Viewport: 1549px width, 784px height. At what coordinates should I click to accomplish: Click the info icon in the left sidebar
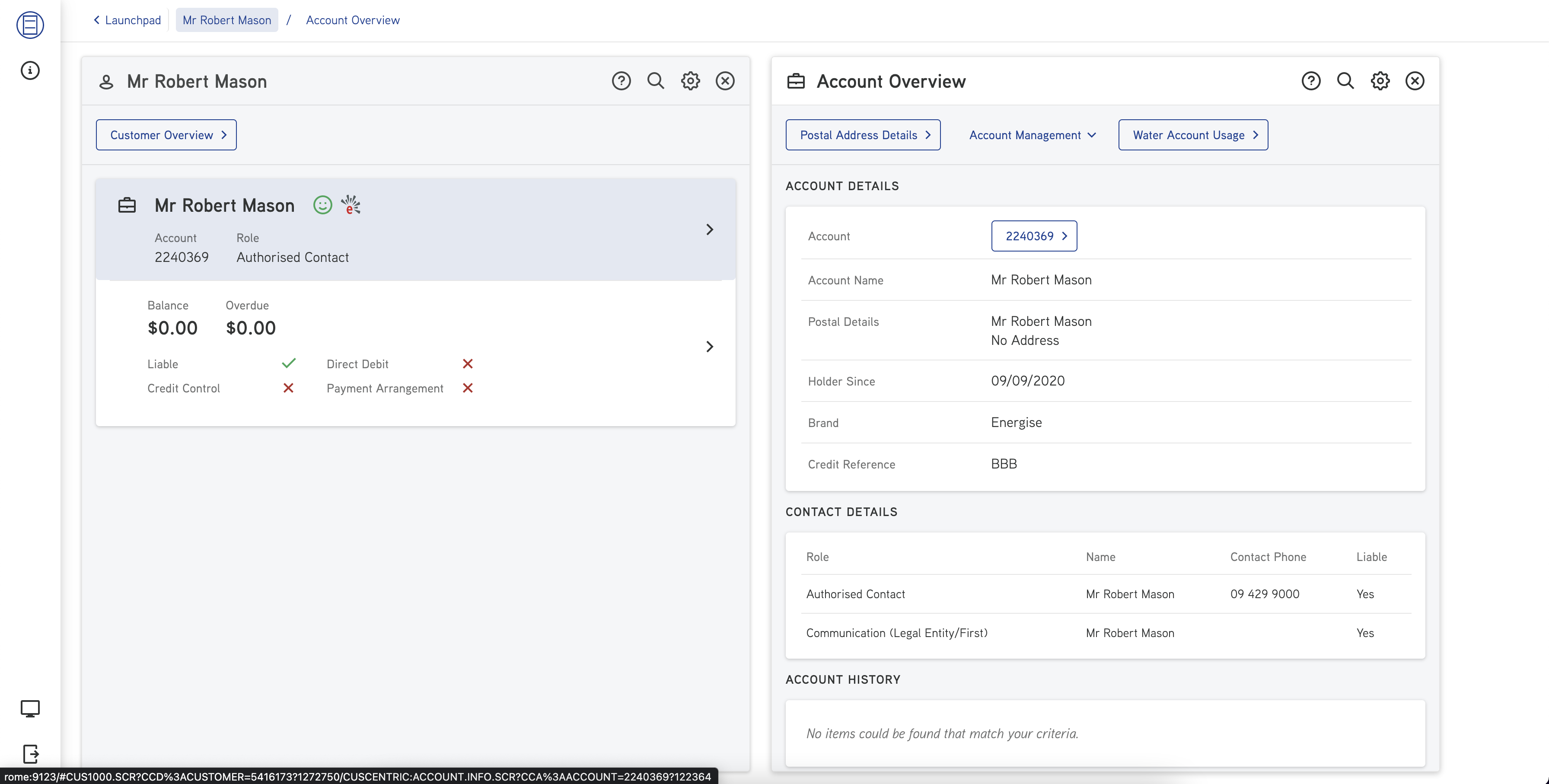tap(29, 70)
